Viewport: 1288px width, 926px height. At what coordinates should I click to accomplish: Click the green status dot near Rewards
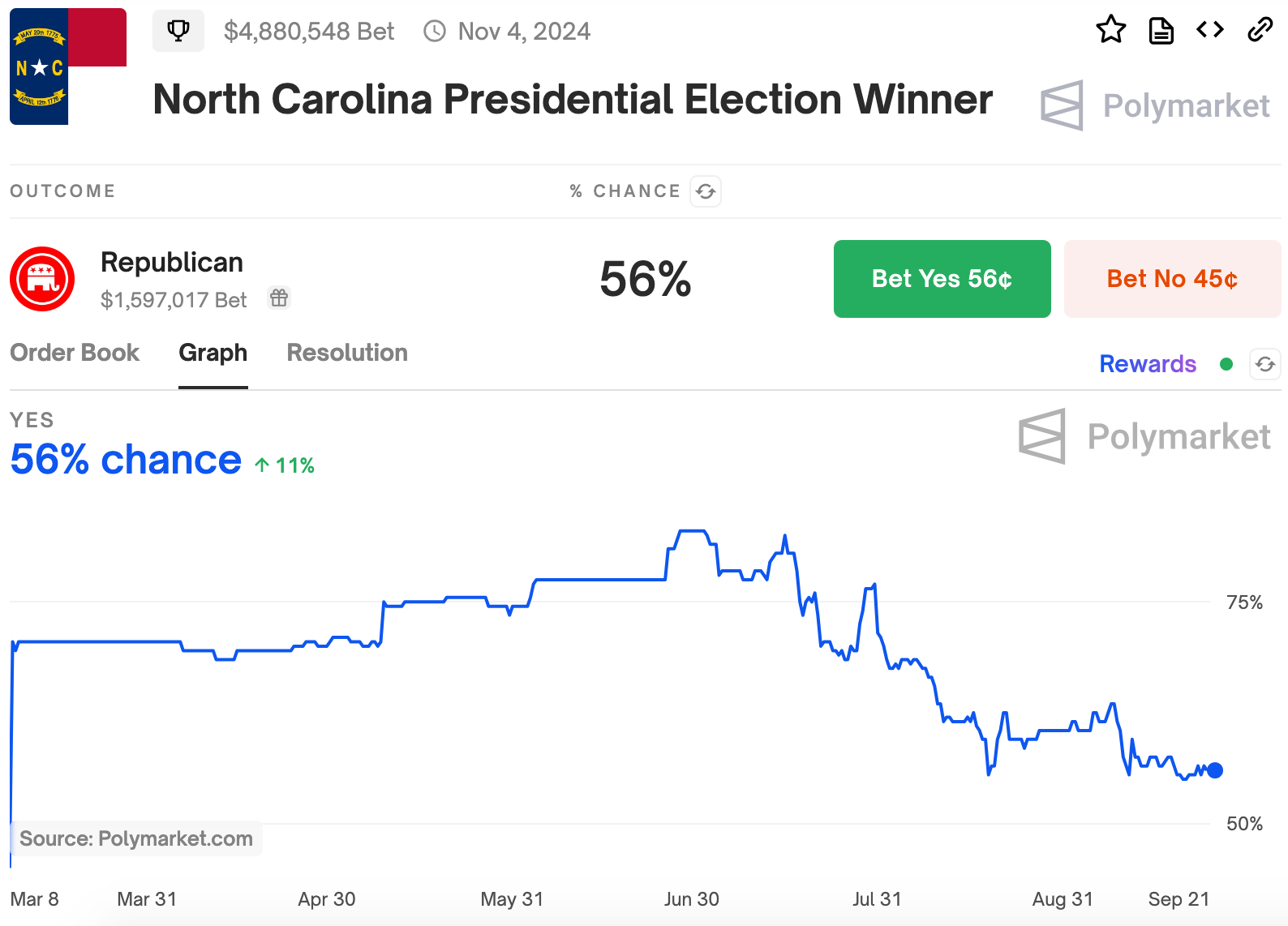pos(1226,365)
